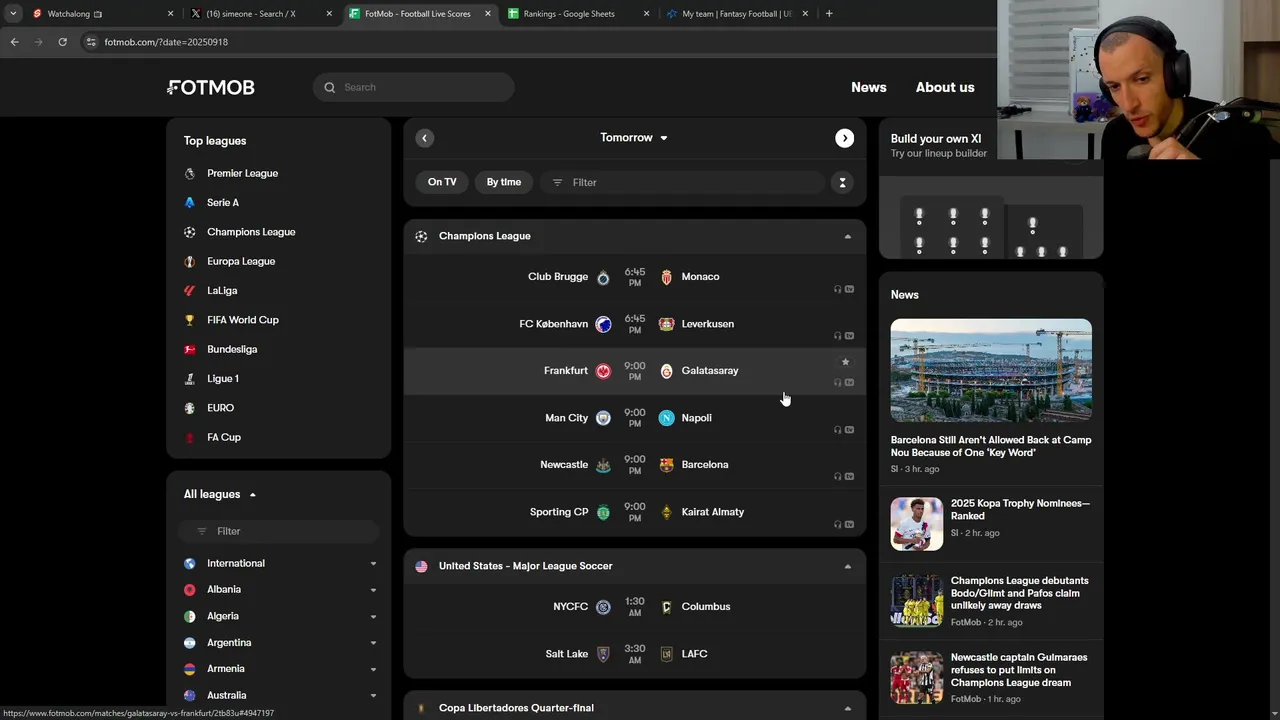Collapse the Champions League section
The width and height of the screenshot is (1280, 720).
(x=847, y=237)
